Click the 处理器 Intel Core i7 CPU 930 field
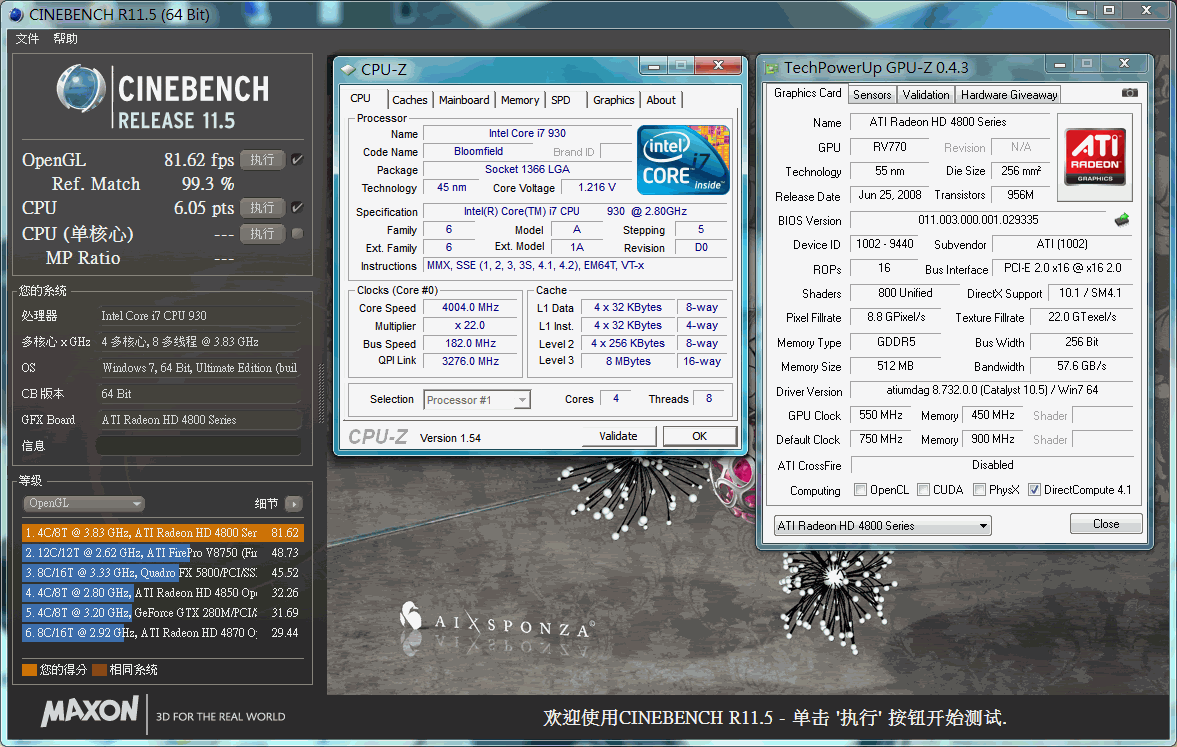 199,316
